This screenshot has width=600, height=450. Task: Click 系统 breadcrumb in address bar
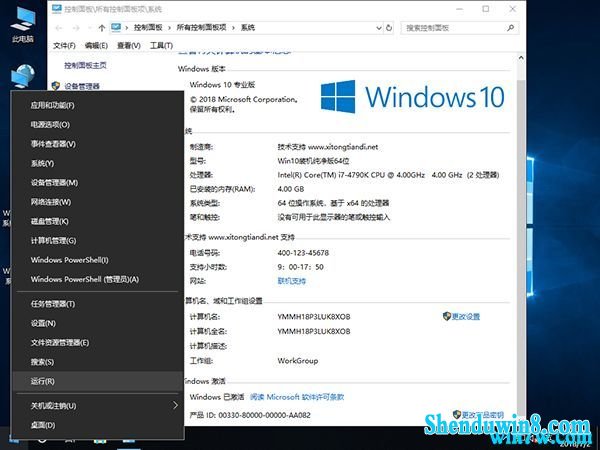pos(248,28)
